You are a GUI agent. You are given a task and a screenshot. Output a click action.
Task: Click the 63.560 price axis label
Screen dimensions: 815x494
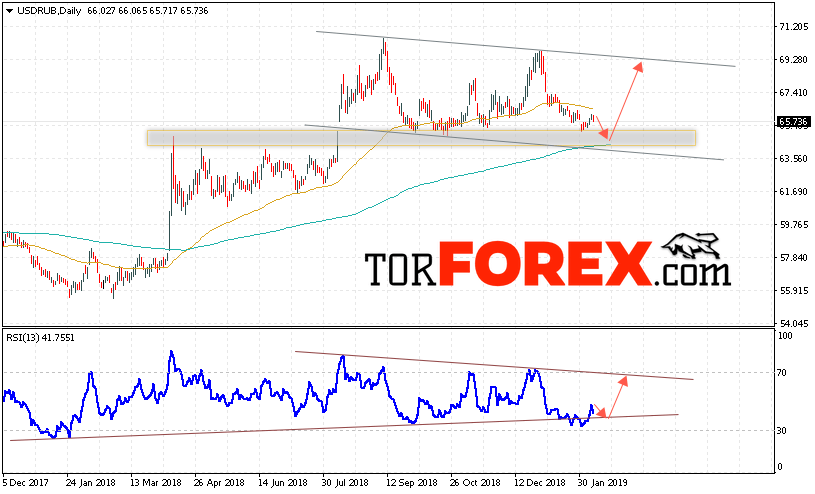click(x=794, y=159)
